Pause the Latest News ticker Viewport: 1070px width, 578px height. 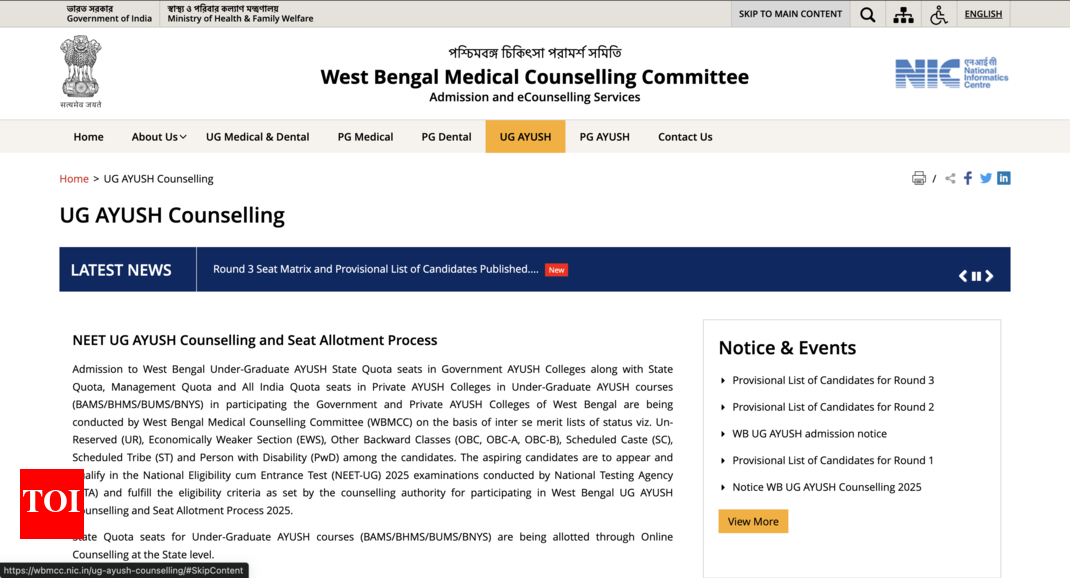(976, 276)
